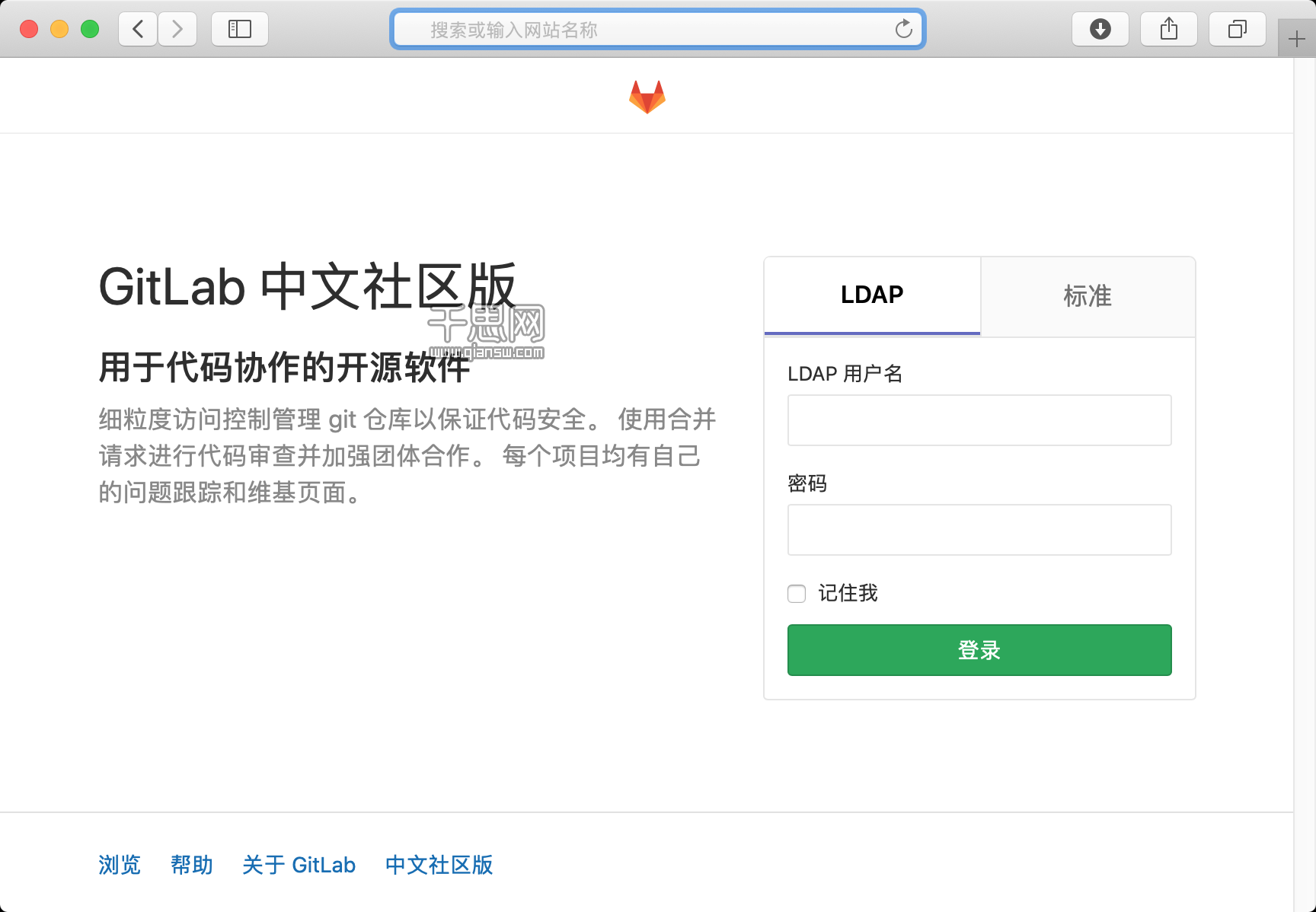Open the 浏览 footer link
This screenshot has height=912, width=1316.
coord(120,865)
